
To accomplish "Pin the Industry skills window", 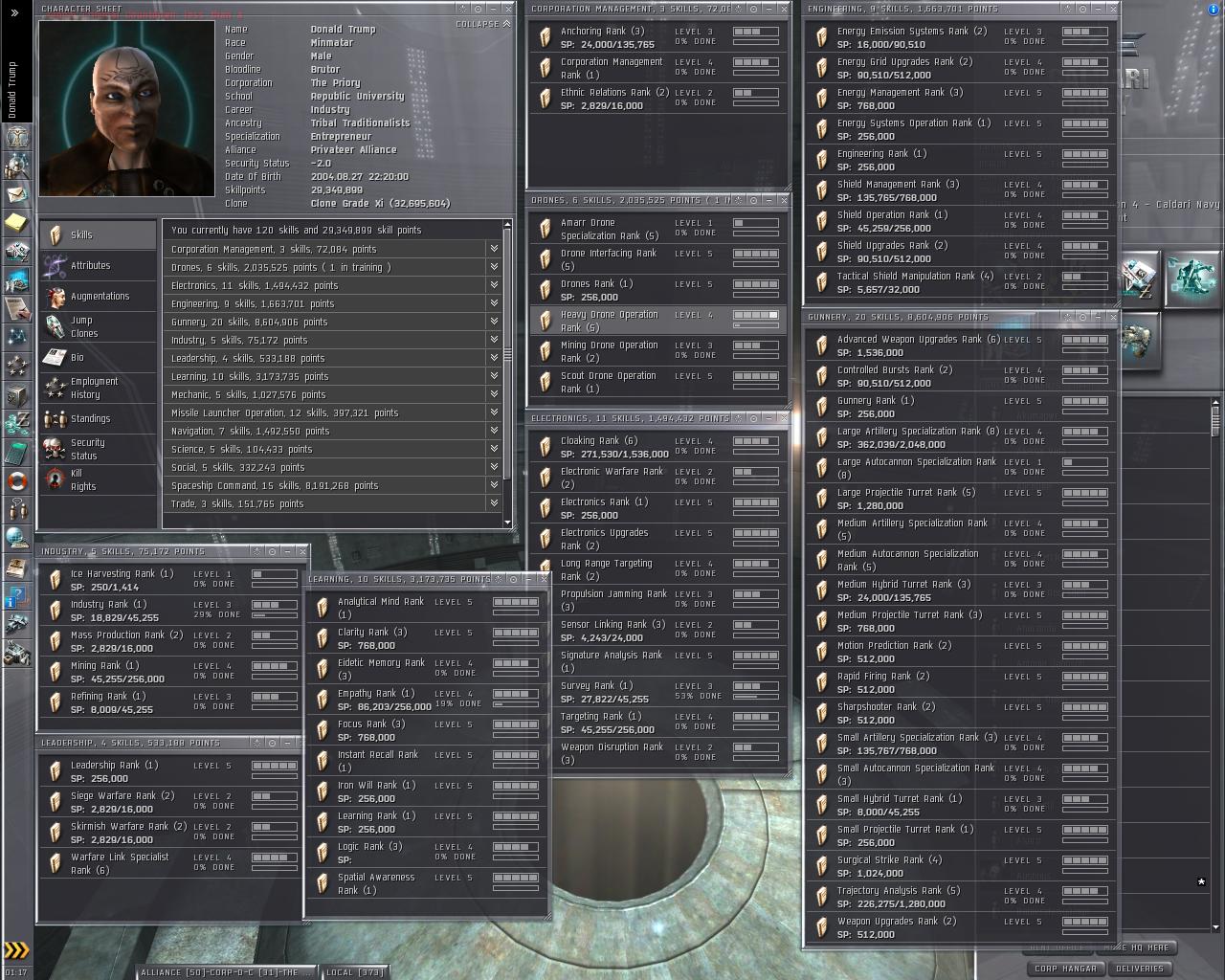I will [x=272, y=552].
